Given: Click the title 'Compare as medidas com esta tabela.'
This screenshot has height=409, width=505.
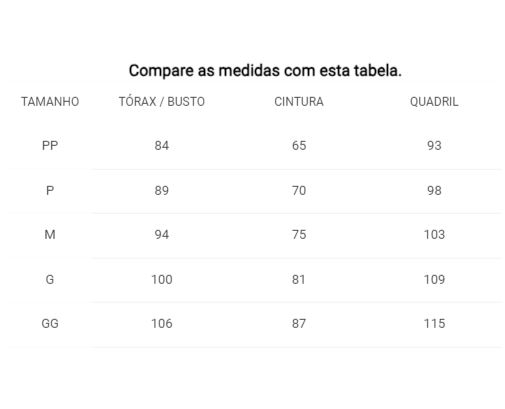Looking at the screenshot, I should pos(265,71).
